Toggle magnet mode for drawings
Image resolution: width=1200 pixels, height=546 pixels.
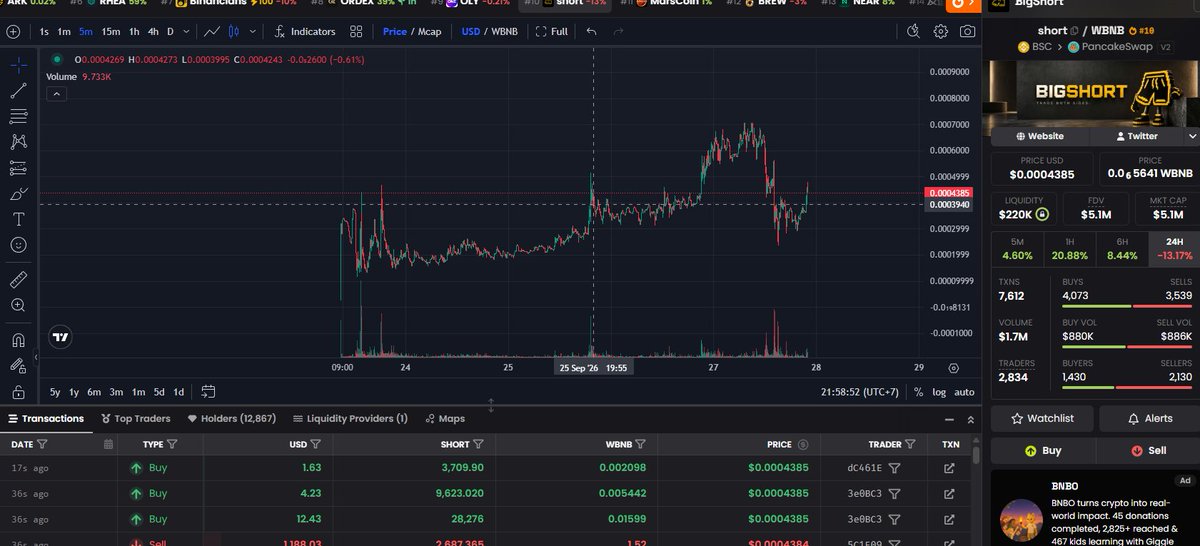coord(18,340)
